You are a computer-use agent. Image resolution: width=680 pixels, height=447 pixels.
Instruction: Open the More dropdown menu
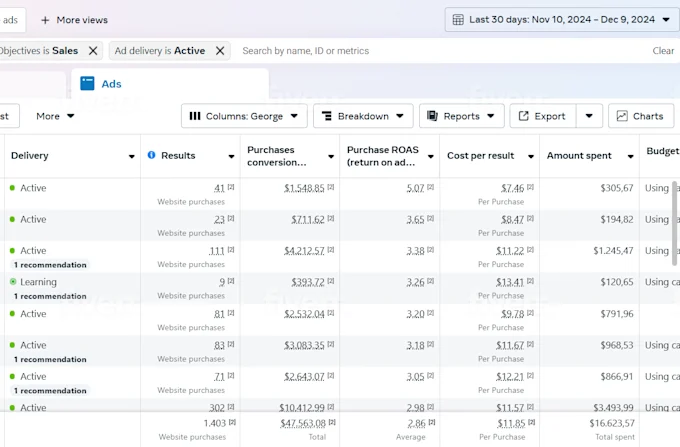55,116
